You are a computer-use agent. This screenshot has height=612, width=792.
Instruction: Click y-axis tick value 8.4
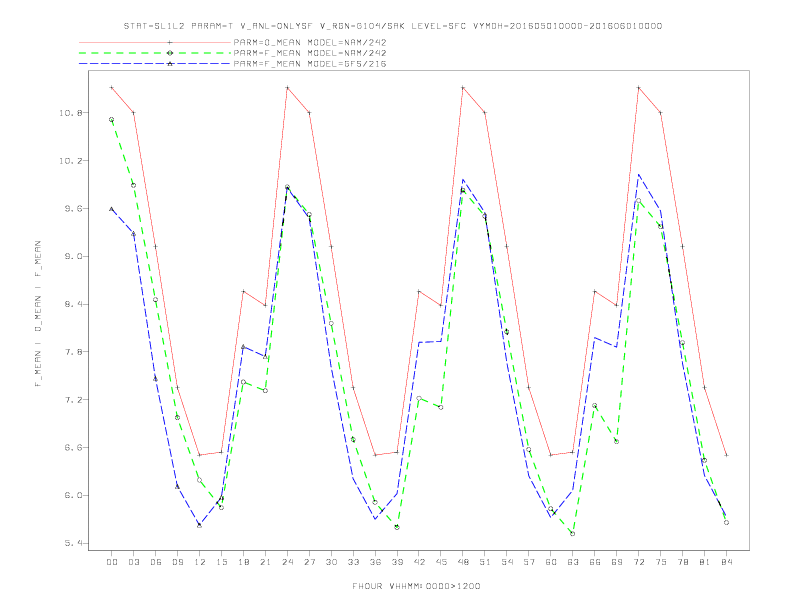pos(74,304)
